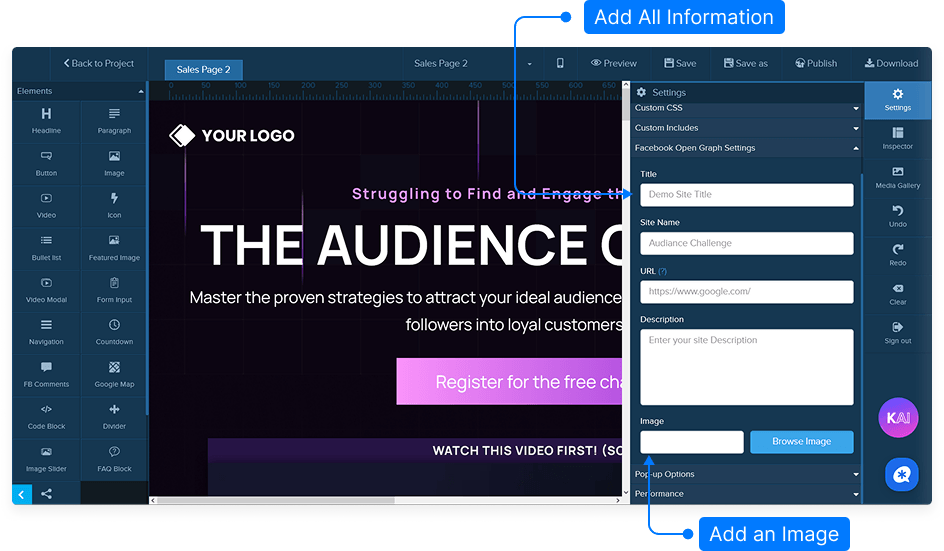Click the Browse Image button
Screen dimensions: 944x551
tap(801, 442)
